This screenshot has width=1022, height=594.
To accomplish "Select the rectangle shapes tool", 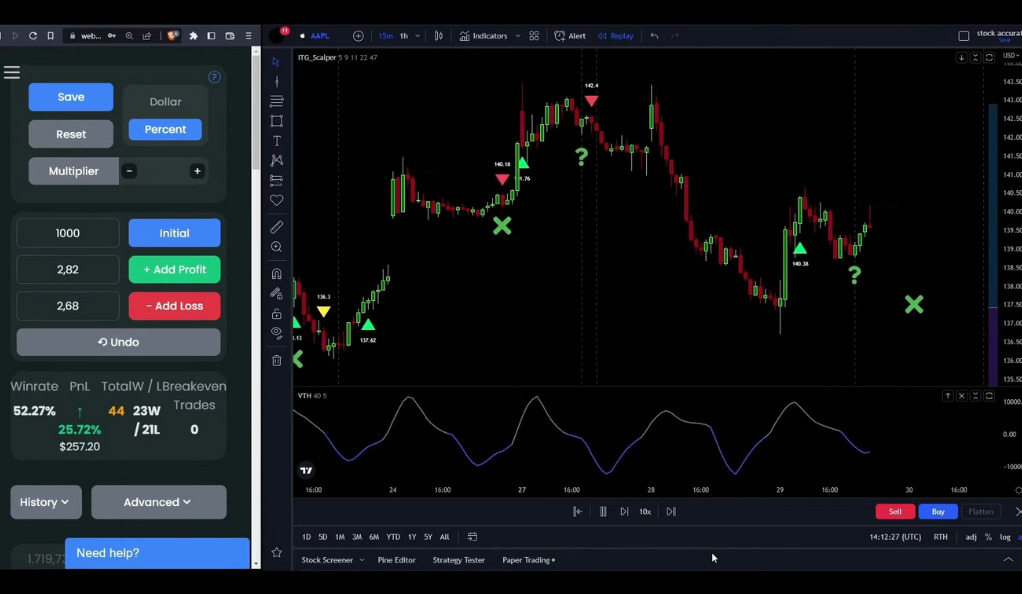I will click(276, 121).
